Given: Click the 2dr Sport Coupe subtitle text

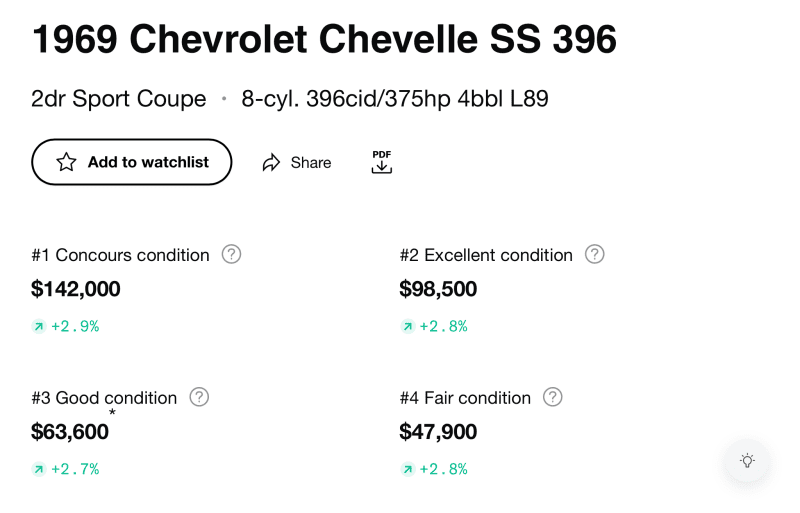Looking at the screenshot, I should tap(119, 99).
